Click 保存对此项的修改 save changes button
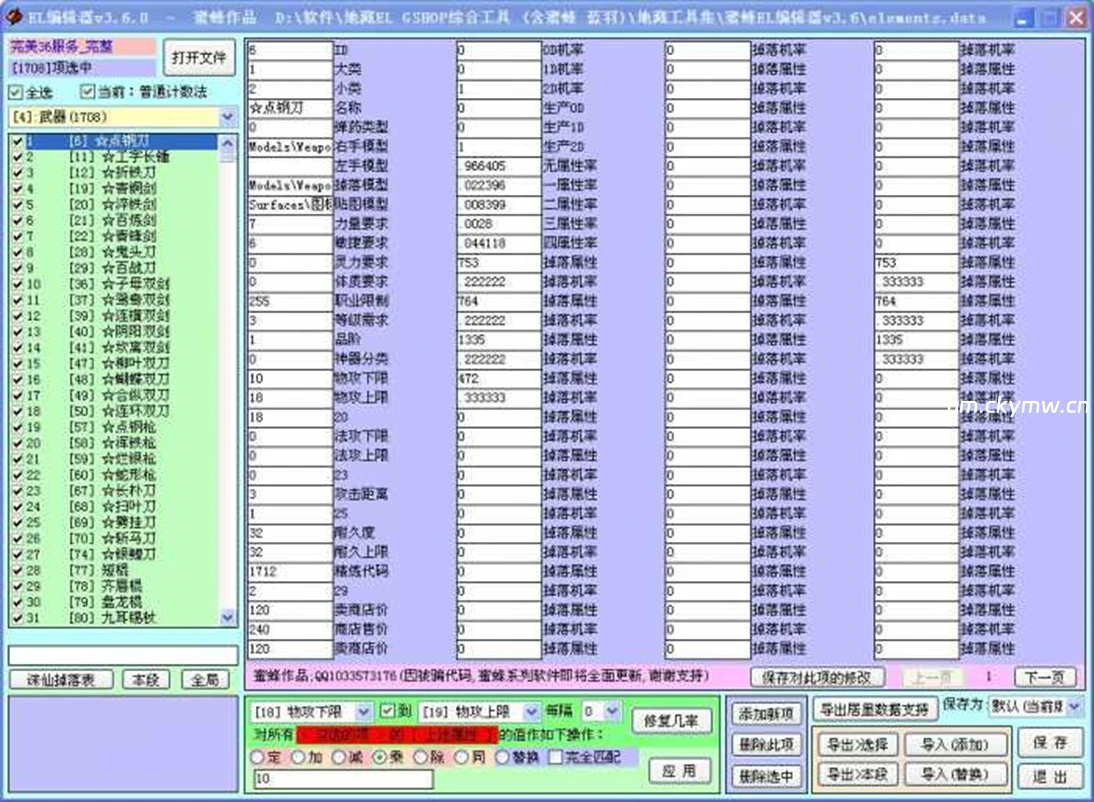The image size is (1094, 802). coord(817,677)
